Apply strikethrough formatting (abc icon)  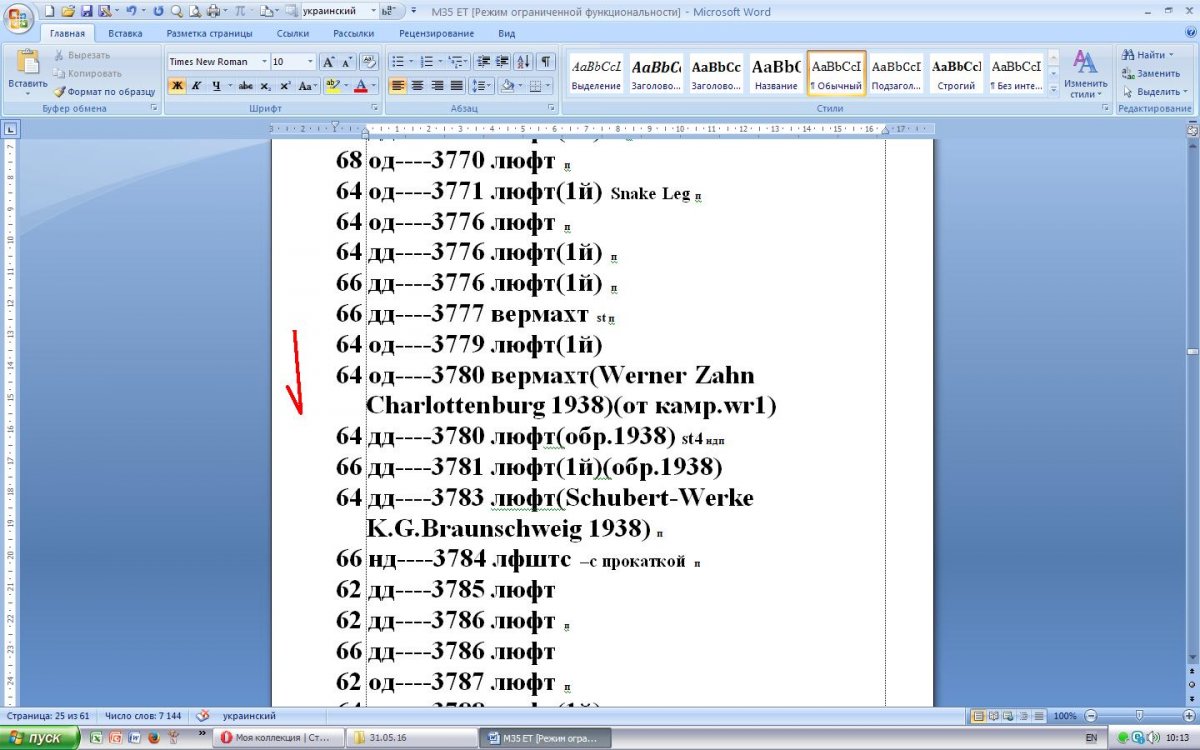(x=246, y=86)
